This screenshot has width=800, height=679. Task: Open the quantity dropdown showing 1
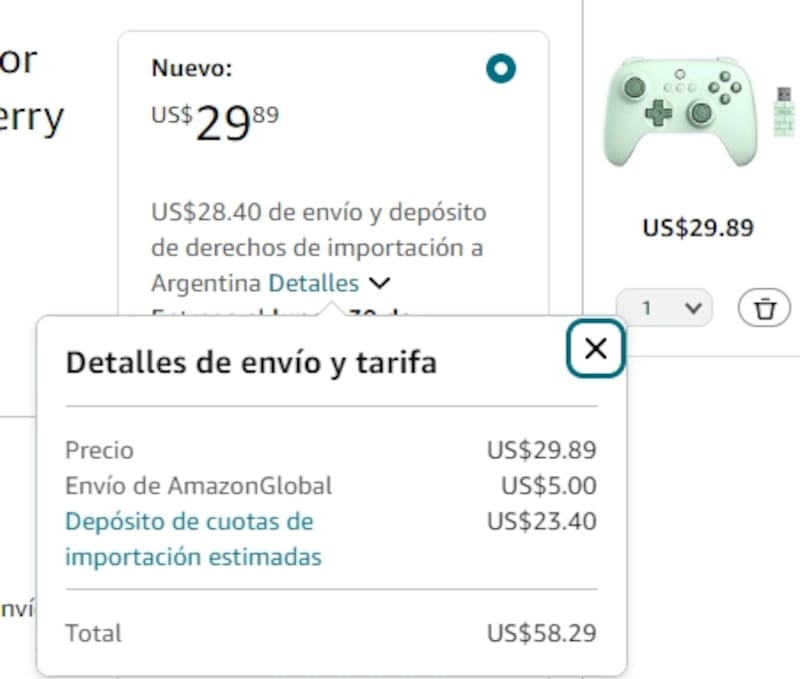pyautogui.click(x=664, y=308)
